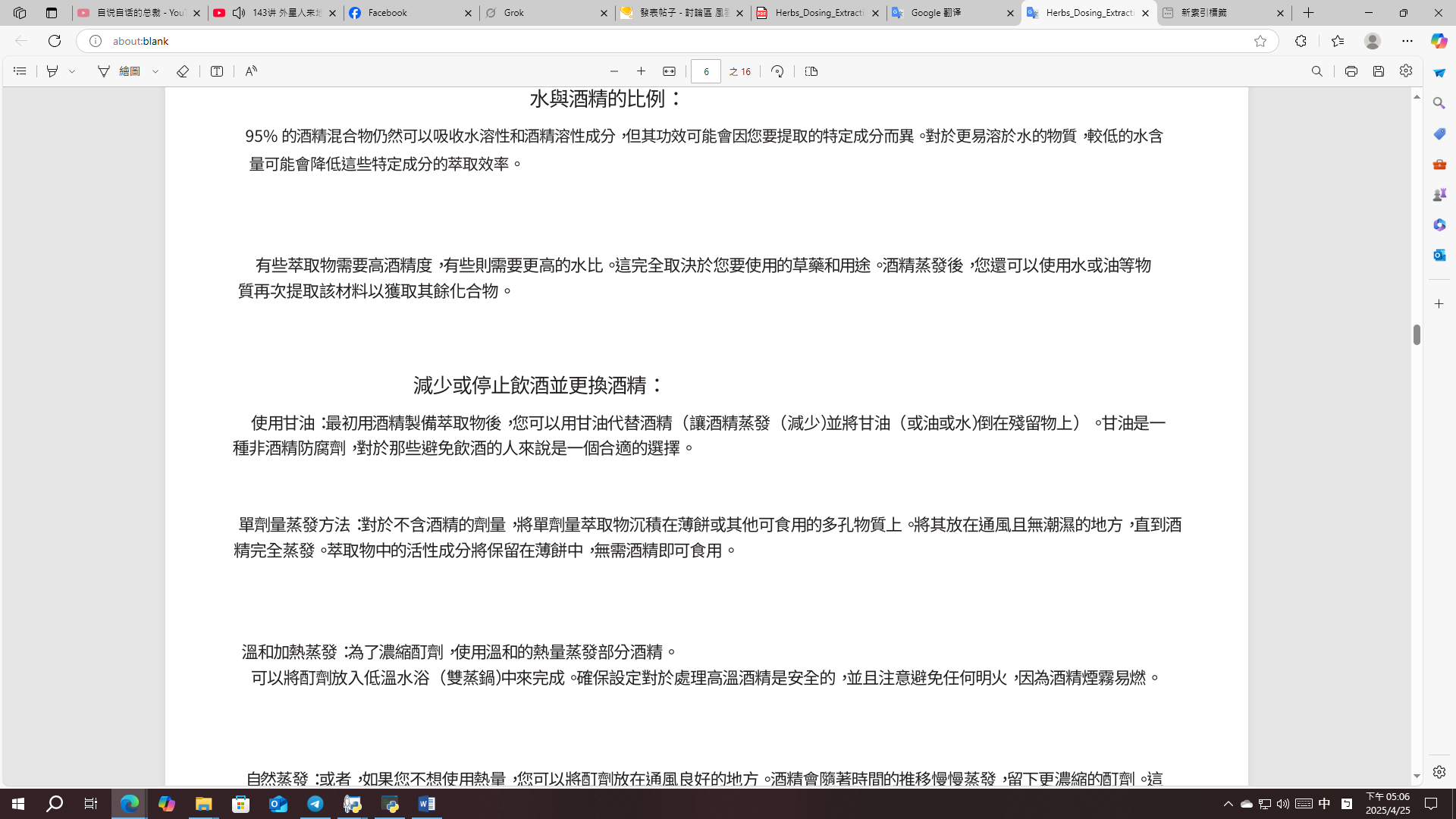The image size is (1456, 819).
Task: Click the page number input field
Action: [x=705, y=71]
